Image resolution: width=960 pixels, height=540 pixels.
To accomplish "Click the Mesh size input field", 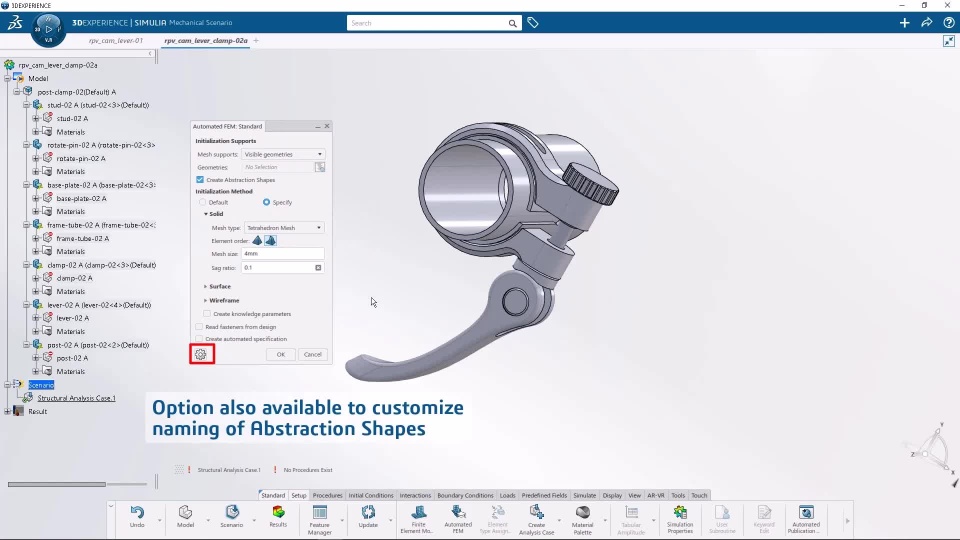I will [x=283, y=254].
